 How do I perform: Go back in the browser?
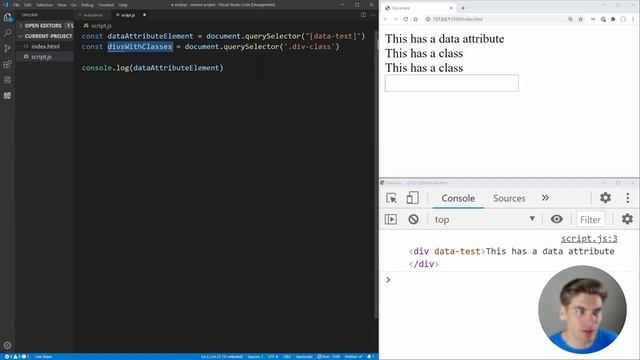(385, 19)
